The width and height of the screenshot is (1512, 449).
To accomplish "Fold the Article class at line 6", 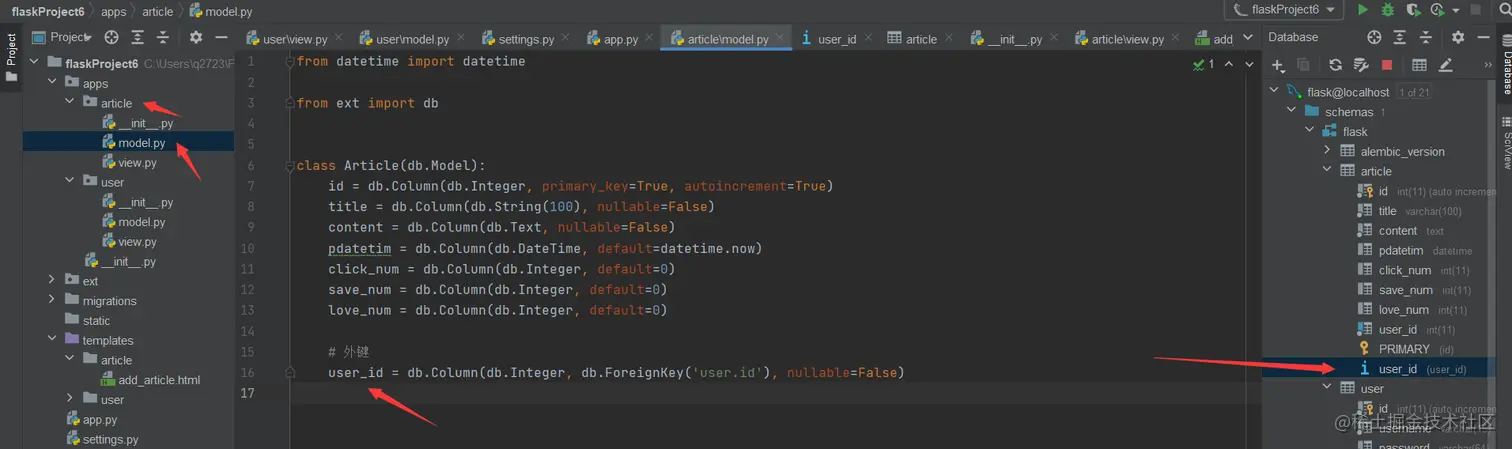I will [290, 165].
